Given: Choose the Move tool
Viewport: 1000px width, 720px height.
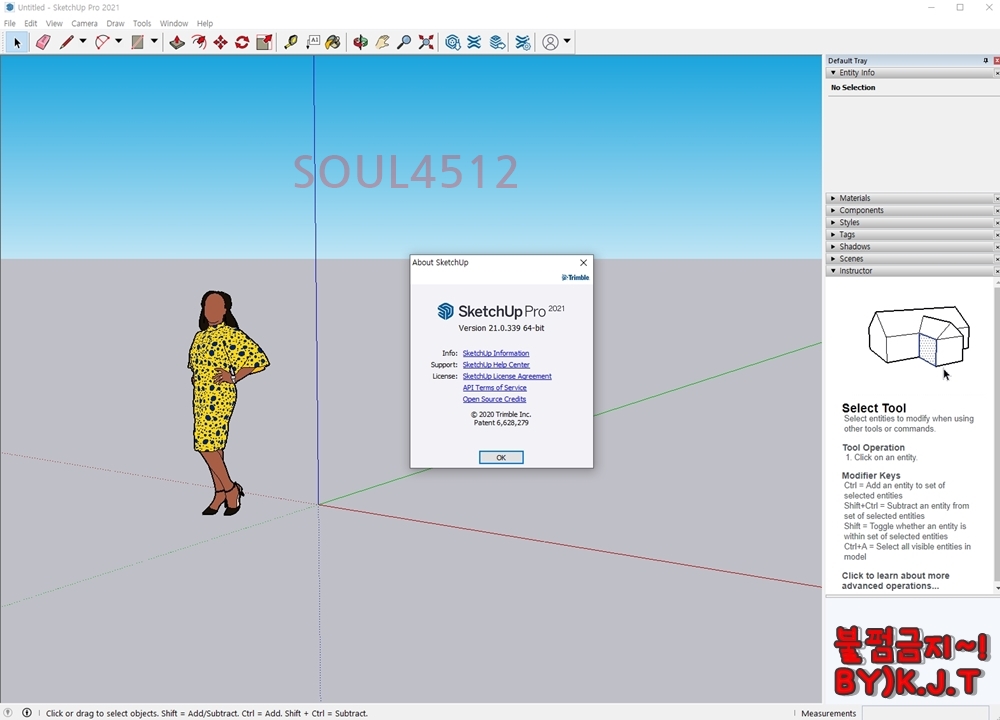Looking at the screenshot, I should [x=220, y=42].
